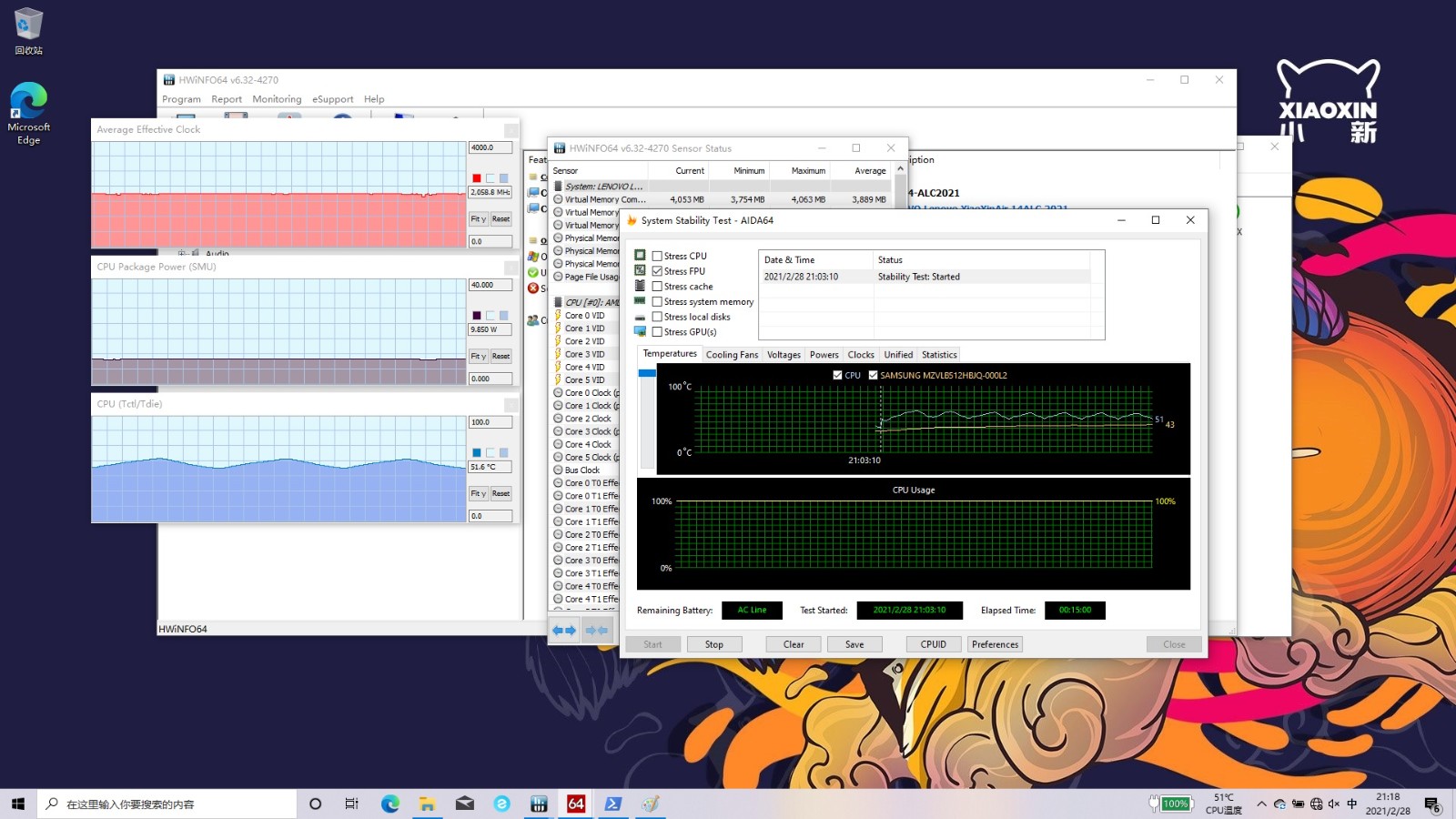The image size is (1456, 819).
Task: Tick the Stress GPU(s) checkbox
Action: [657, 332]
